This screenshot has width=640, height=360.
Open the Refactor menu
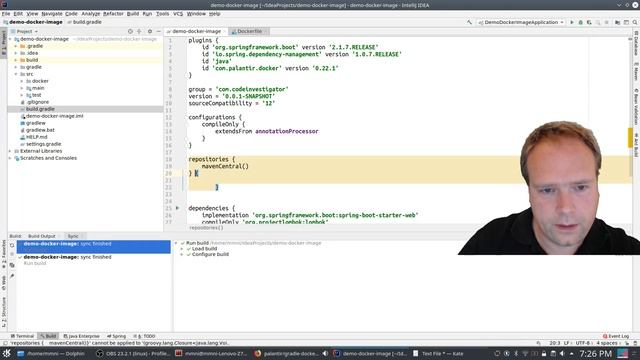113,13
